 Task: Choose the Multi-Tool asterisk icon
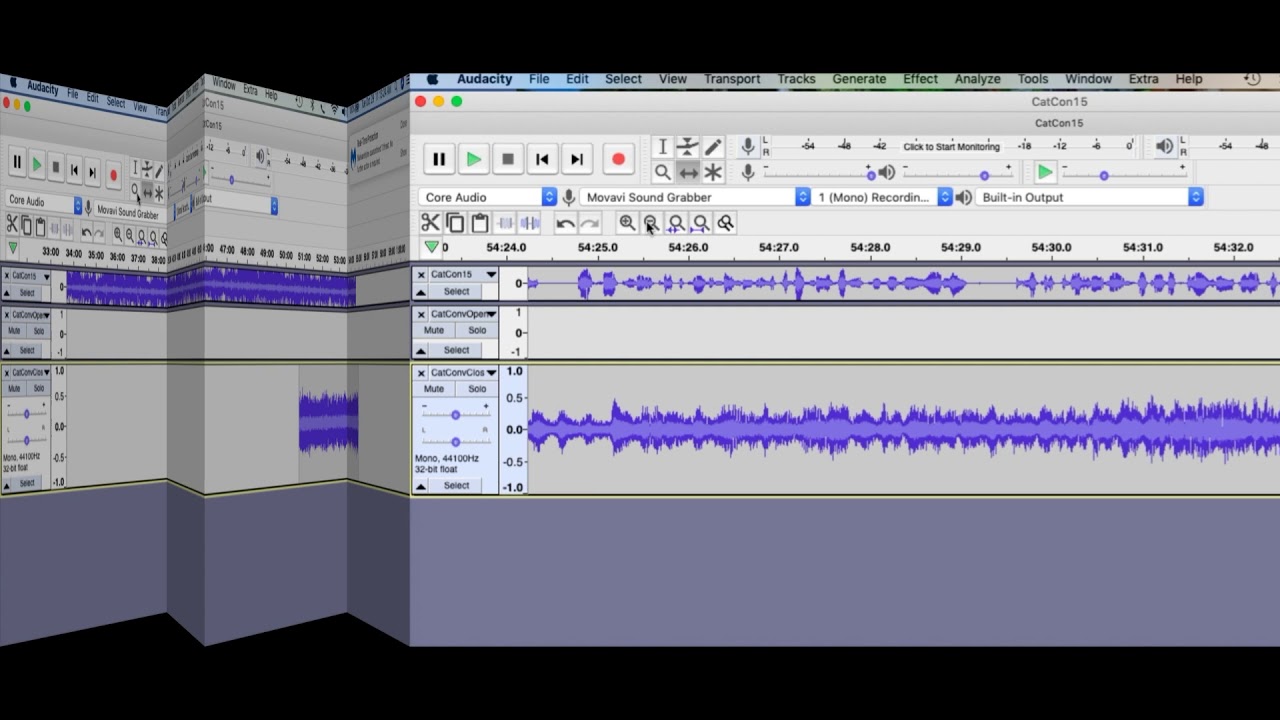click(713, 172)
